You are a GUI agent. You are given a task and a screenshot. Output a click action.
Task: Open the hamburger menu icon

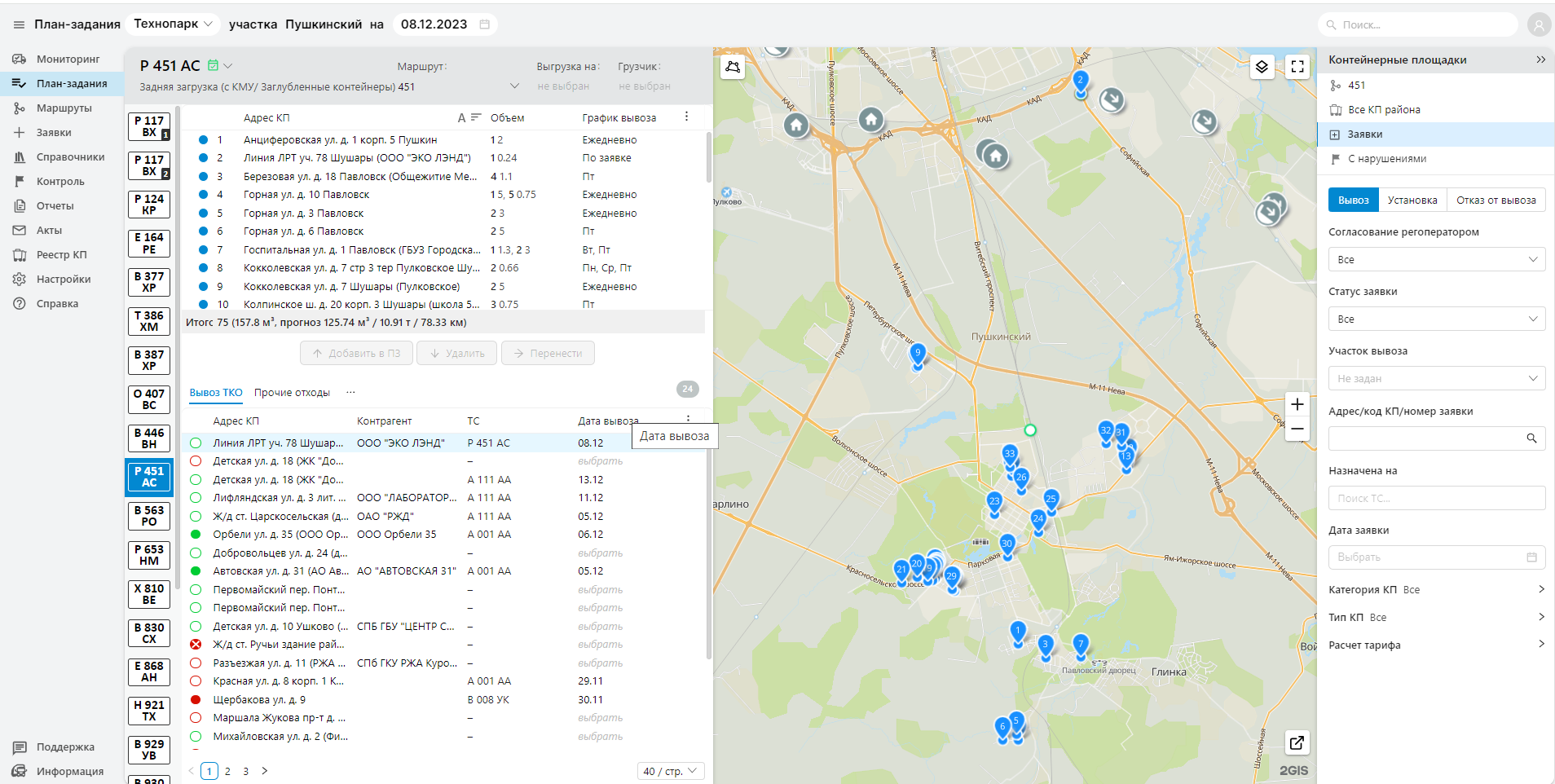pyautogui.click(x=19, y=24)
